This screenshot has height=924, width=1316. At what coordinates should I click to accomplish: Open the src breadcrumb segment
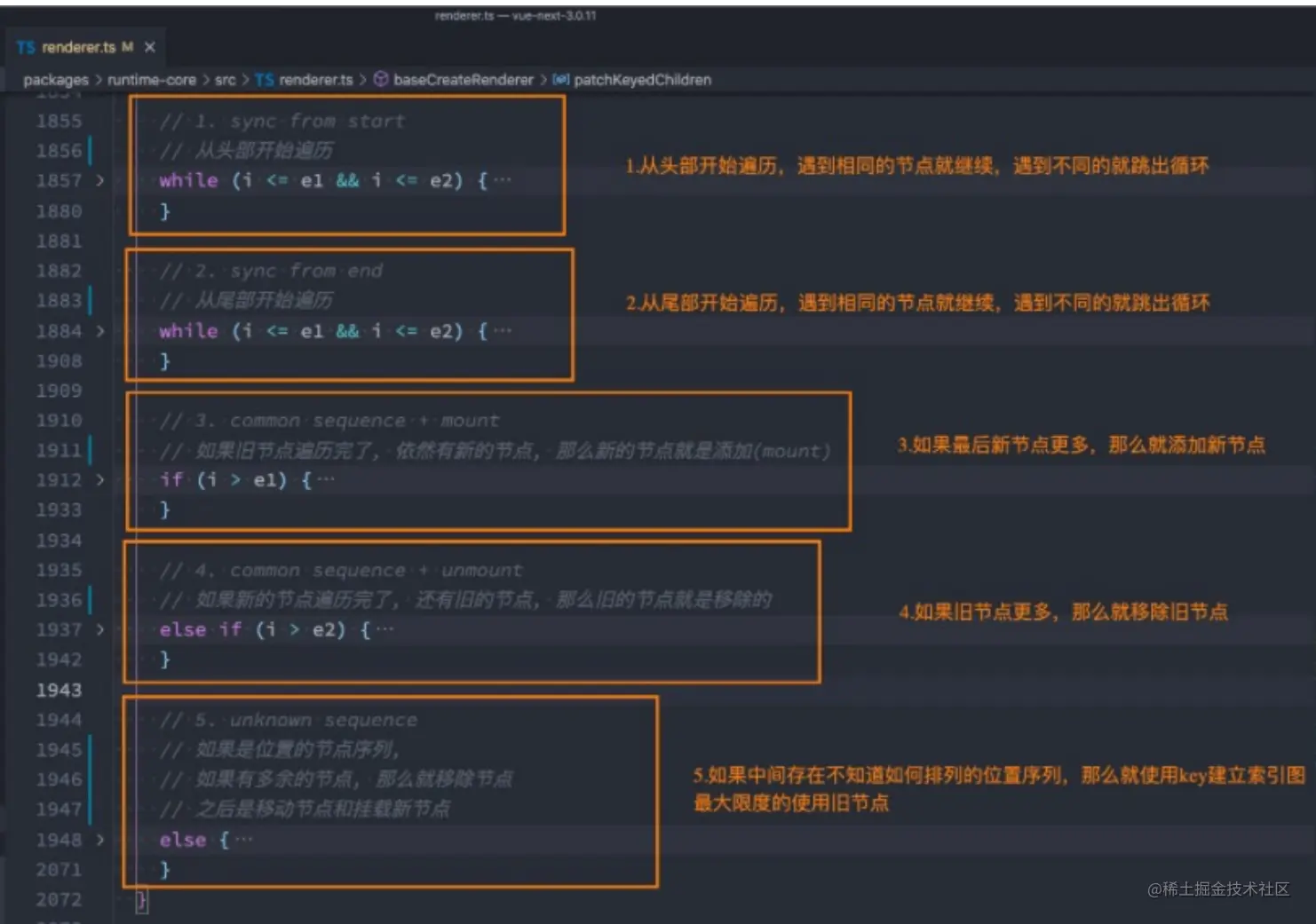point(226,80)
